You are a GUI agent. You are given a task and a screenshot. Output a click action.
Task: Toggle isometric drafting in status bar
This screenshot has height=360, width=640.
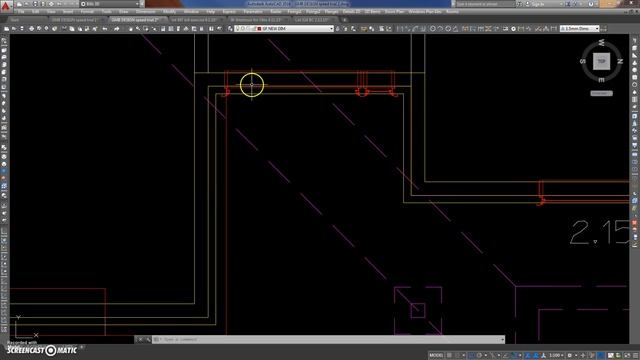tap(493, 356)
